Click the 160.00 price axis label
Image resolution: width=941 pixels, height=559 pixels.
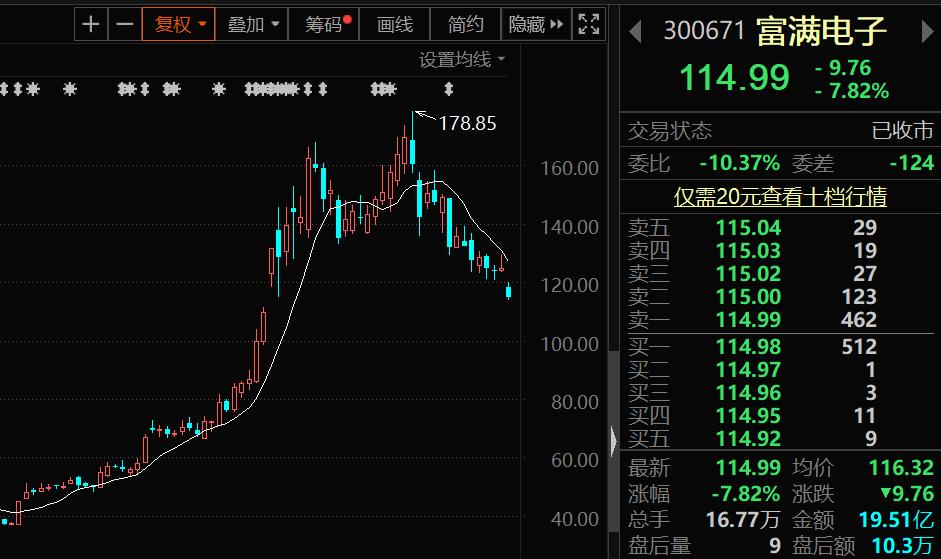coord(569,168)
